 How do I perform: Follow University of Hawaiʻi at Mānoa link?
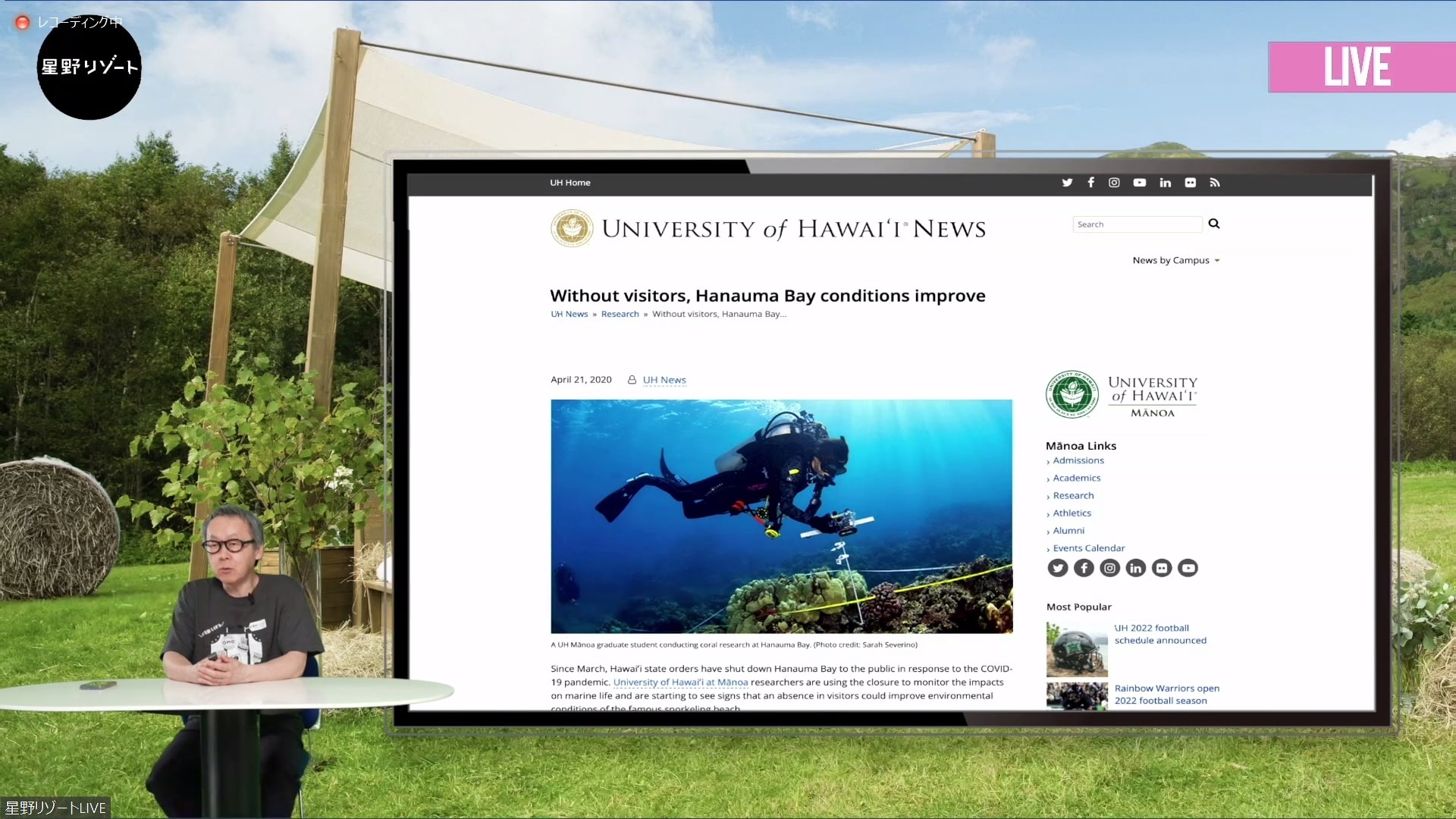point(680,682)
